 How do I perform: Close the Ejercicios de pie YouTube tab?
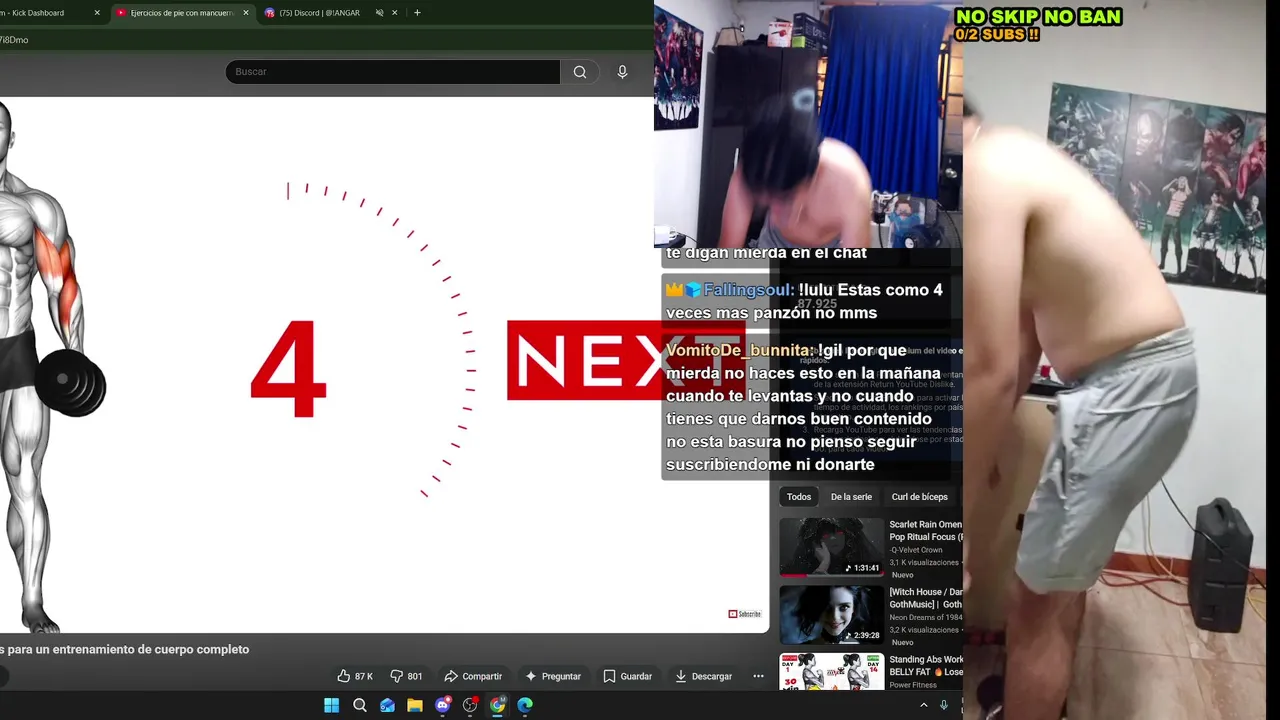(x=246, y=13)
